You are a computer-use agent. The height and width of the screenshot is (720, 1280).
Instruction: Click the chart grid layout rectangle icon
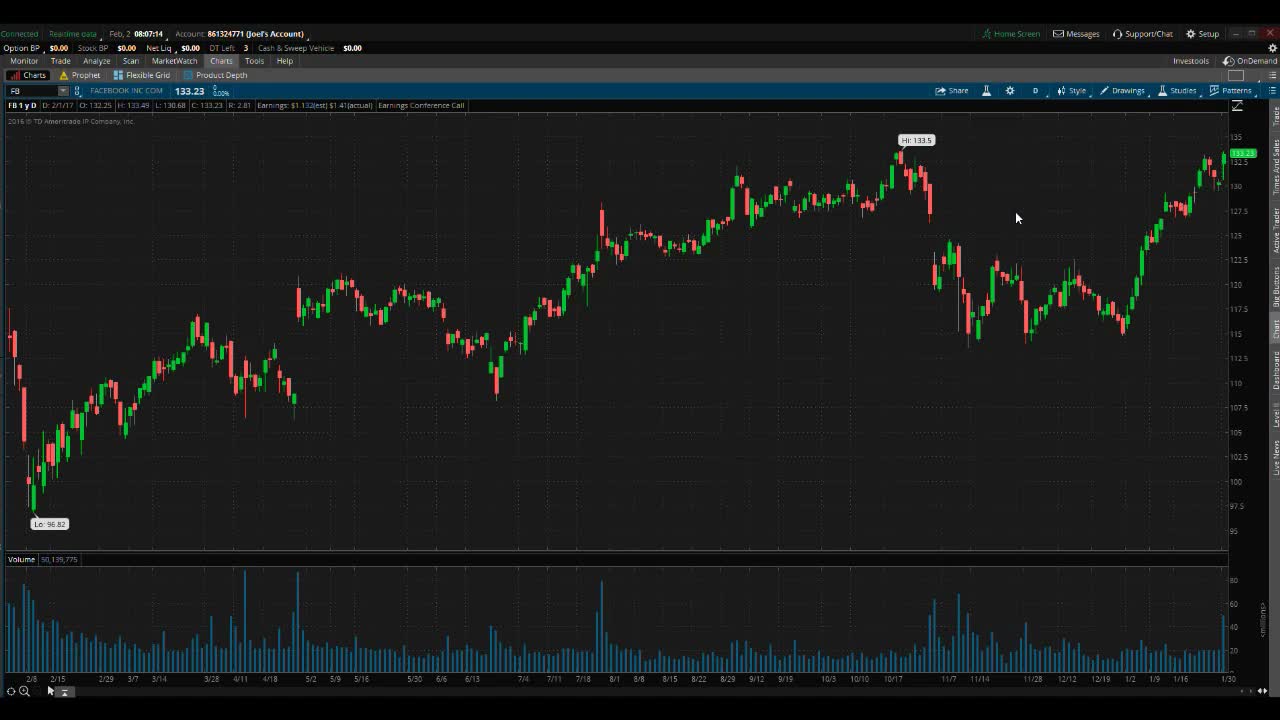click(x=1237, y=76)
